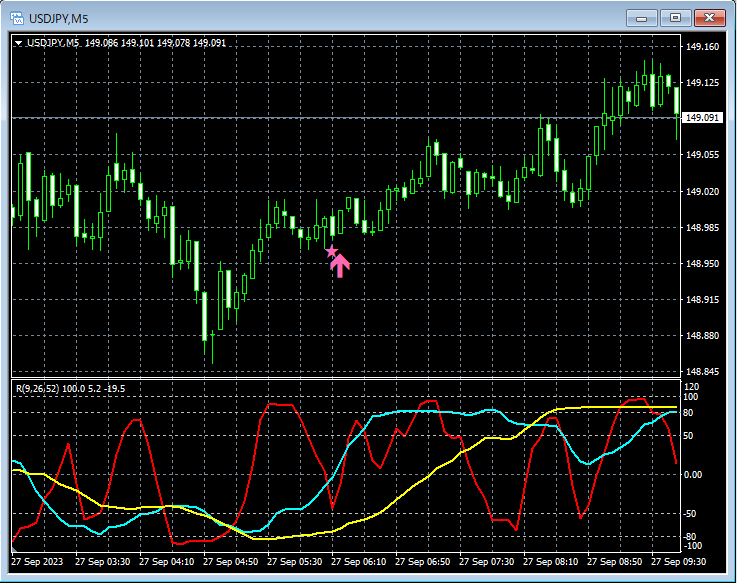Click the 27 Sep 06:10 time label
Image resolution: width=738 pixels, height=583 pixels.
[x=359, y=562]
